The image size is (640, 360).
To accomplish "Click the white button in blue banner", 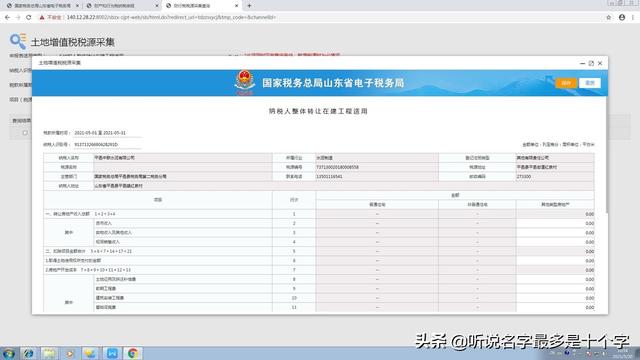I will pyautogui.click(x=590, y=83).
